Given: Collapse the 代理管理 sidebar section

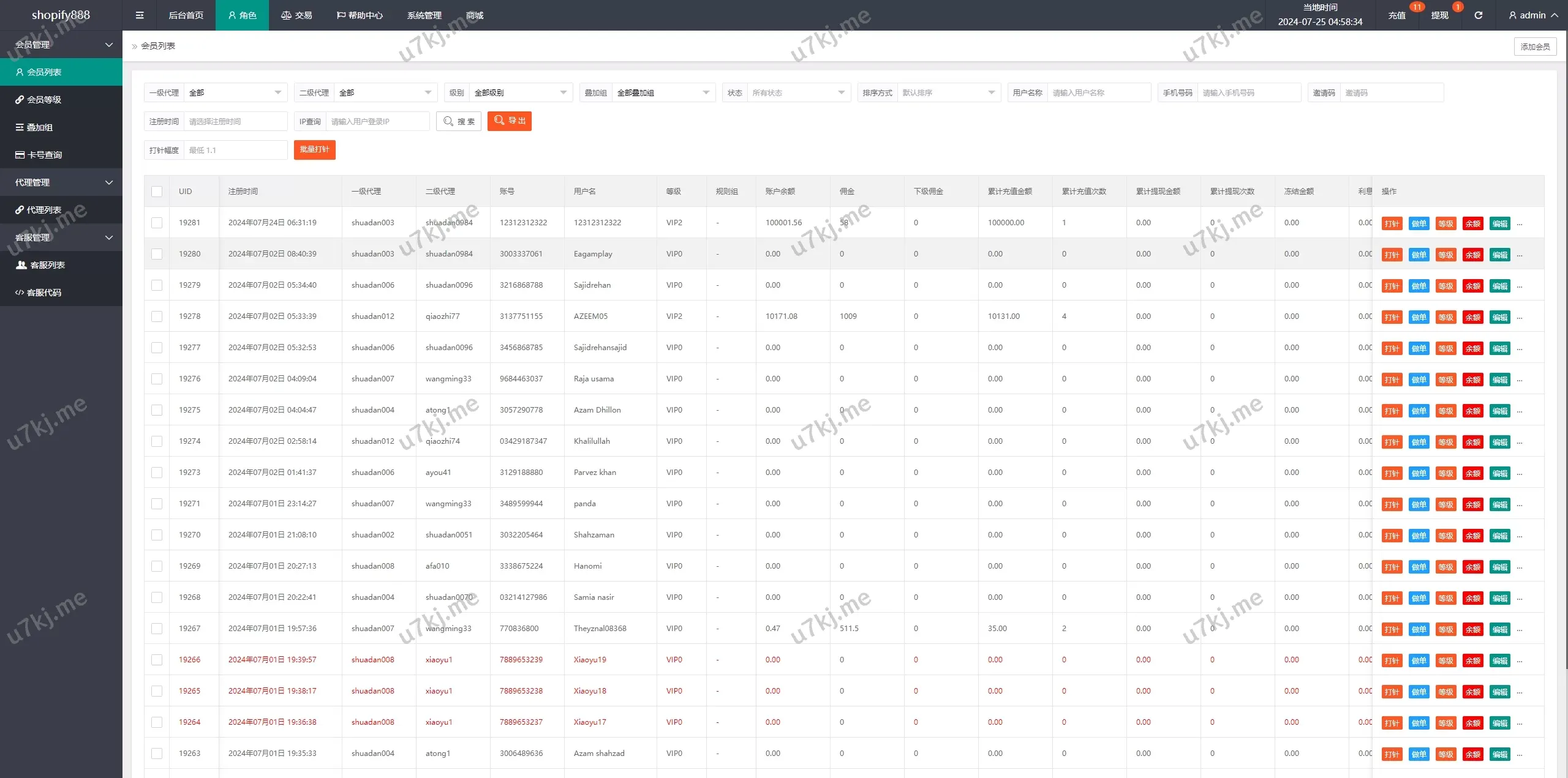Looking at the screenshot, I should click(61, 182).
